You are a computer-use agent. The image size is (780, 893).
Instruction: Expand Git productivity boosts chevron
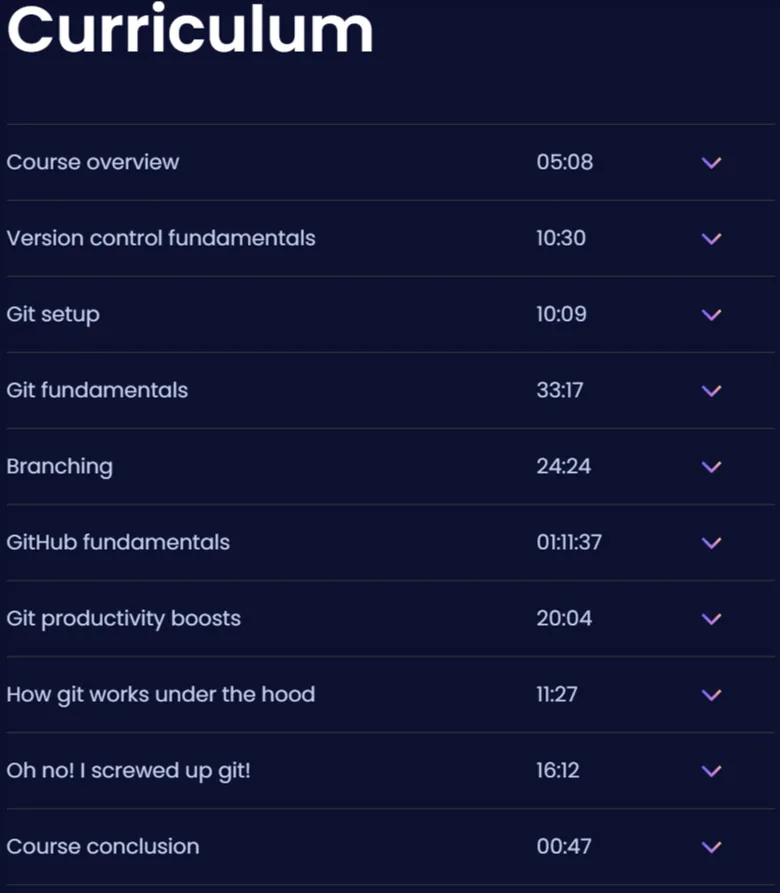[711, 619]
